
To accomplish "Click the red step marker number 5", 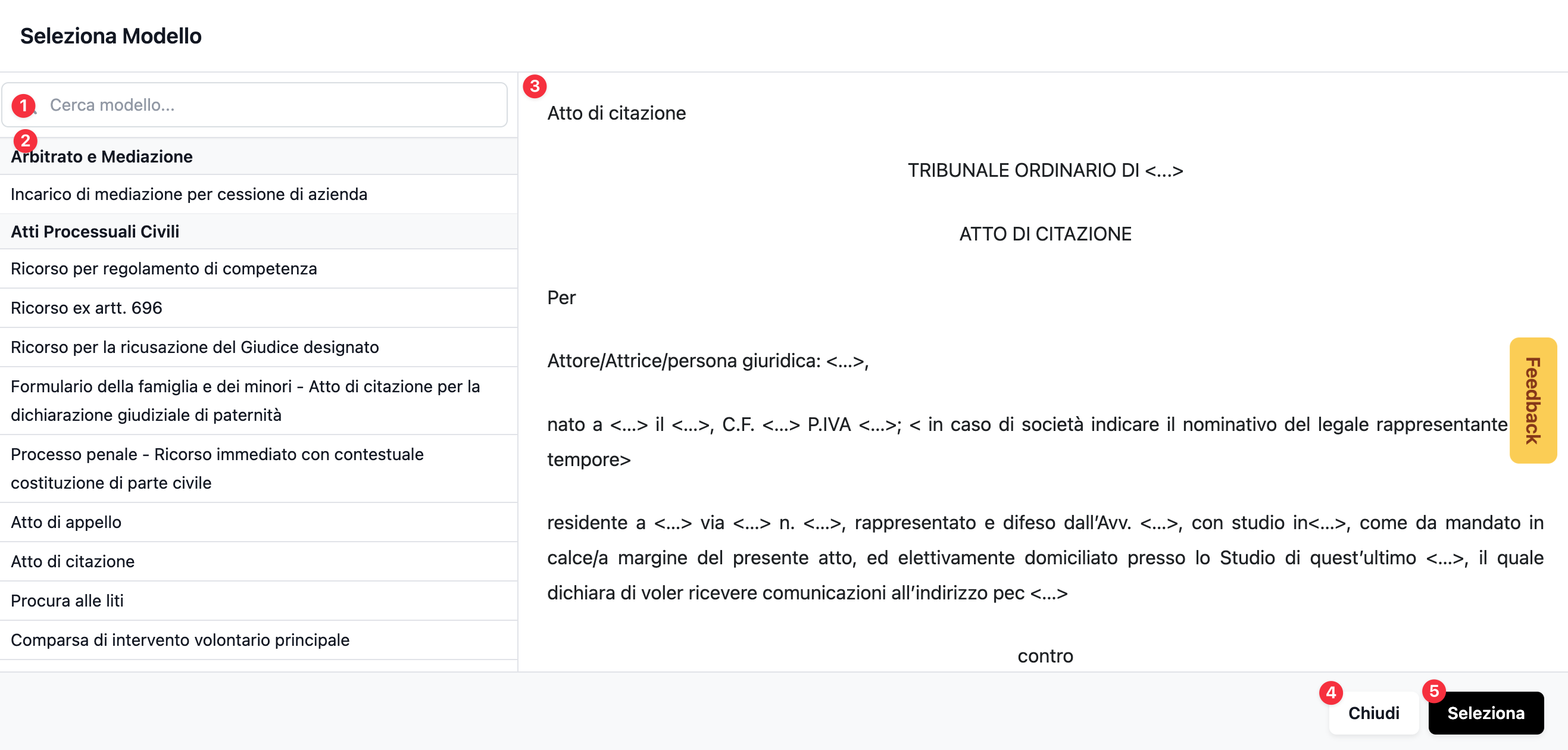I will [x=1433, y=691].
